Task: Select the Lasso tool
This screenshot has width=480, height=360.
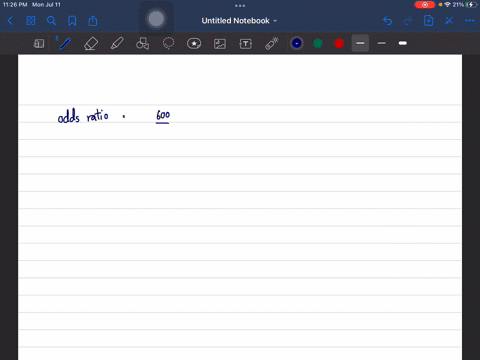Action: (x=168, y=44)
